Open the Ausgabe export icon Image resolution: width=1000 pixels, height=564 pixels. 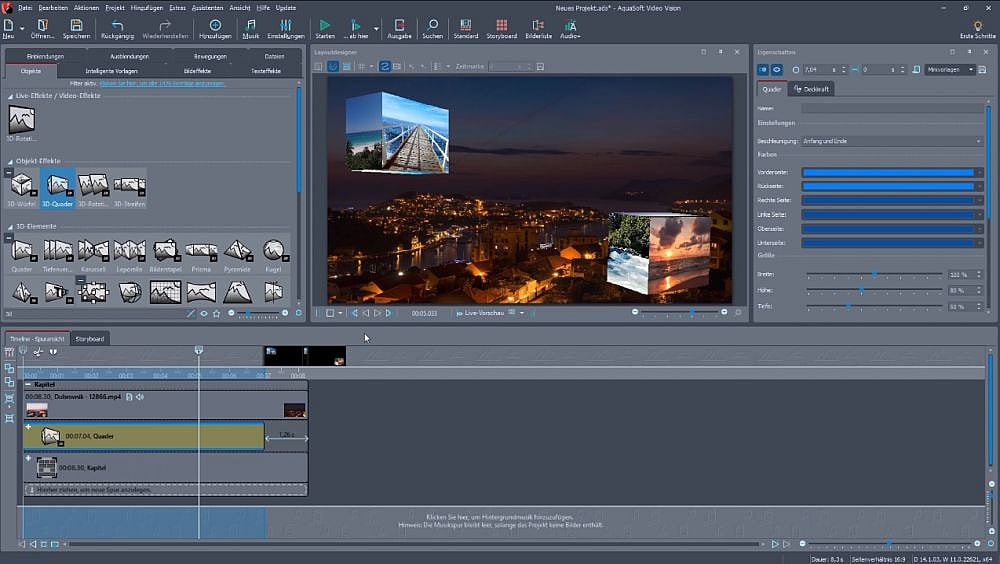[399, 24]
